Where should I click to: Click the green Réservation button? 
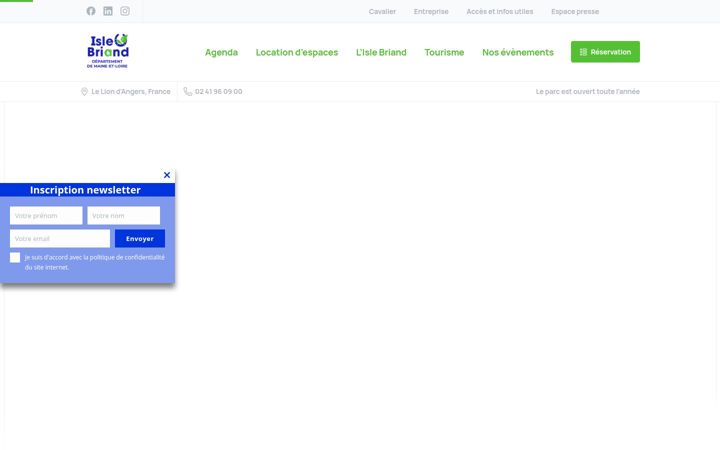click(605, 52)
